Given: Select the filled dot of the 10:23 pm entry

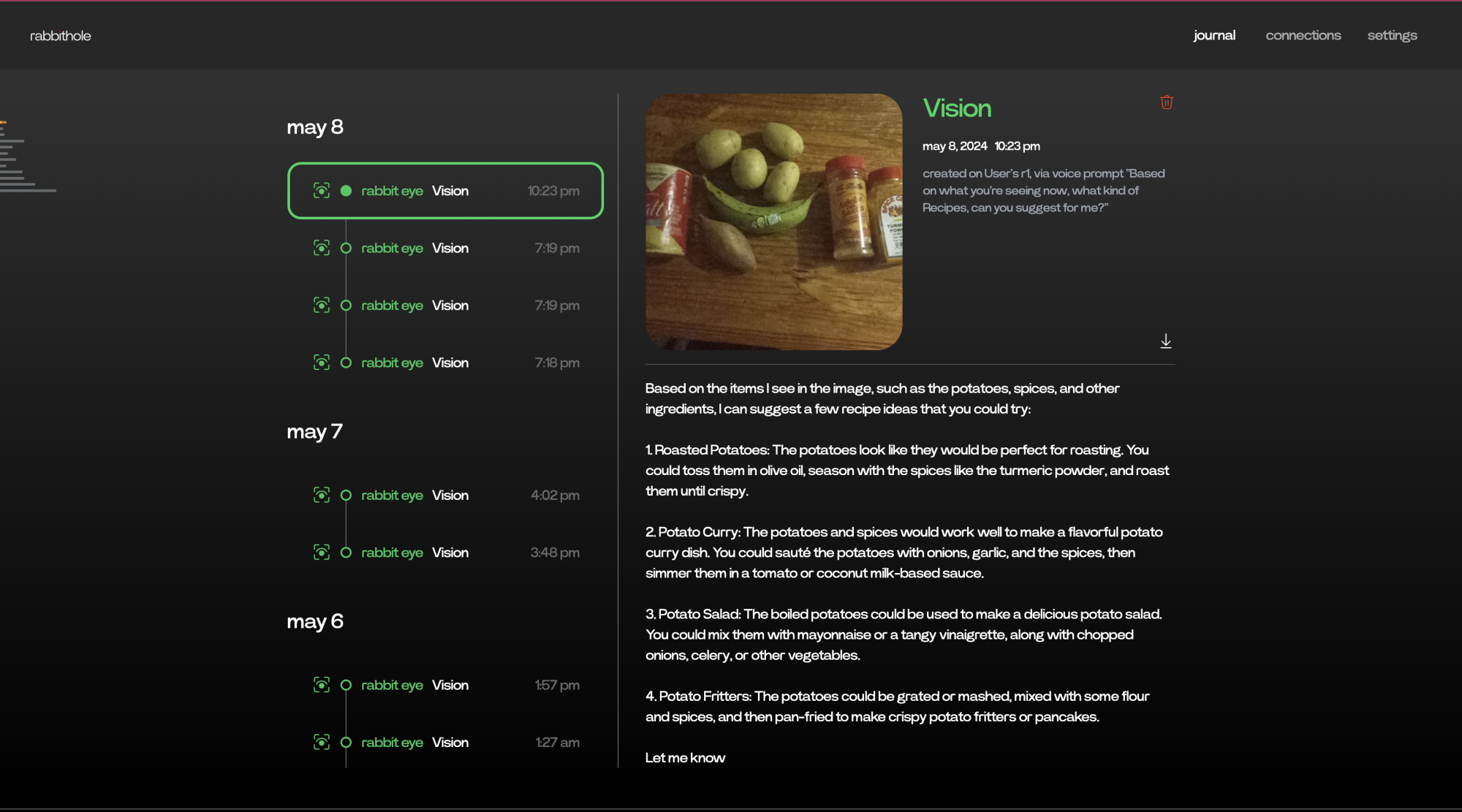Looking at the screenshot, I should [346, 191].
